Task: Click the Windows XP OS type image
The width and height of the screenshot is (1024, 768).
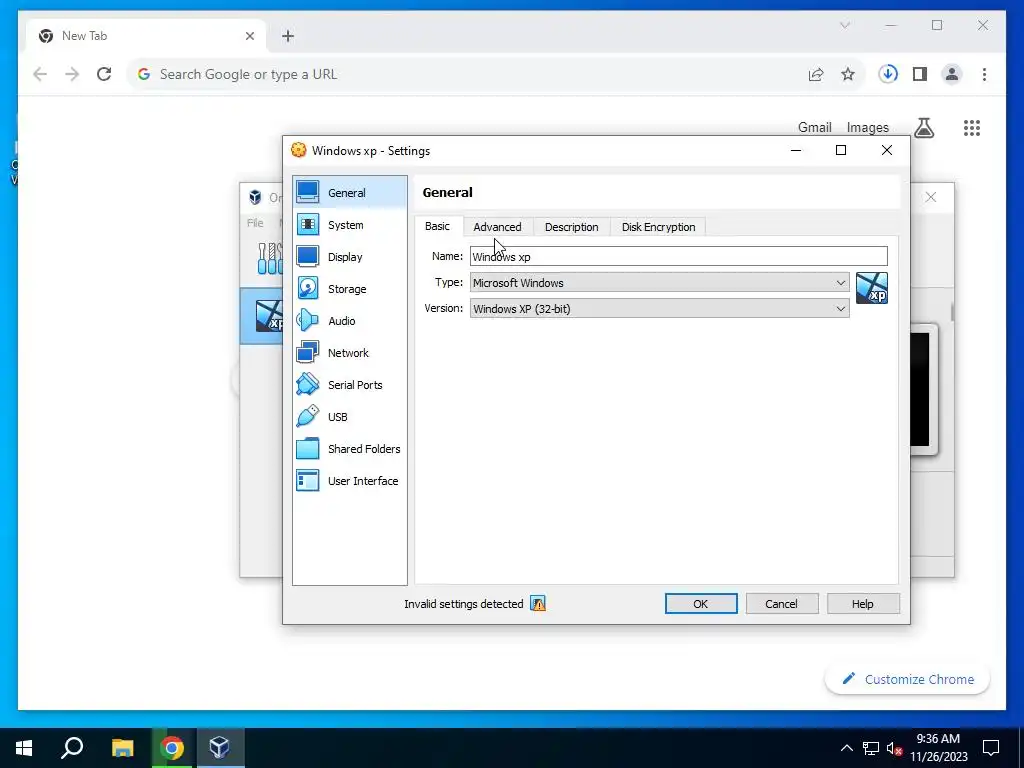Action: click(x=872, y=288)
